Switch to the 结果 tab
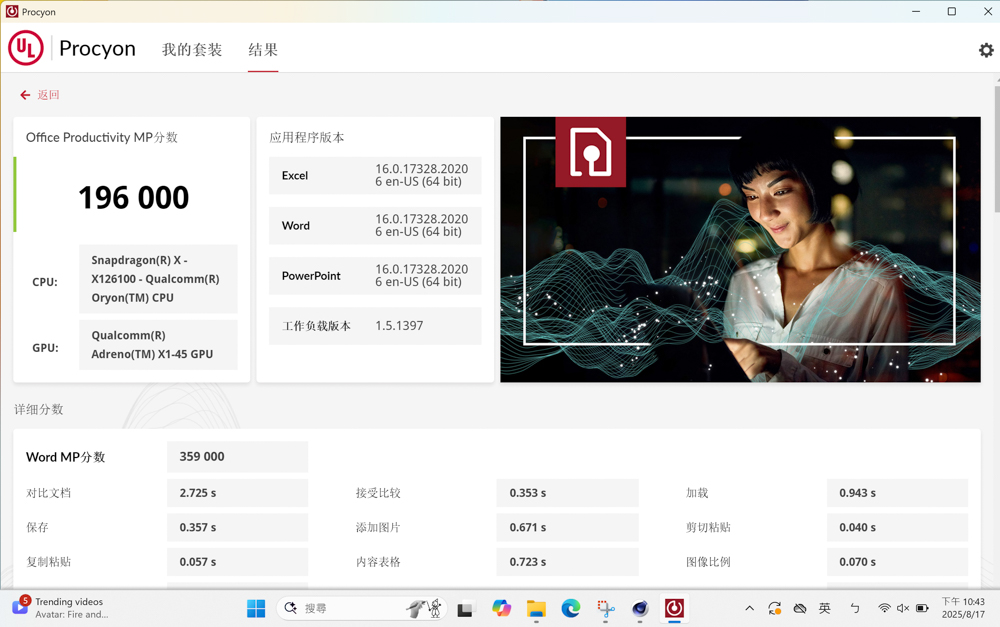1000x627 pixels. [263, 50]
